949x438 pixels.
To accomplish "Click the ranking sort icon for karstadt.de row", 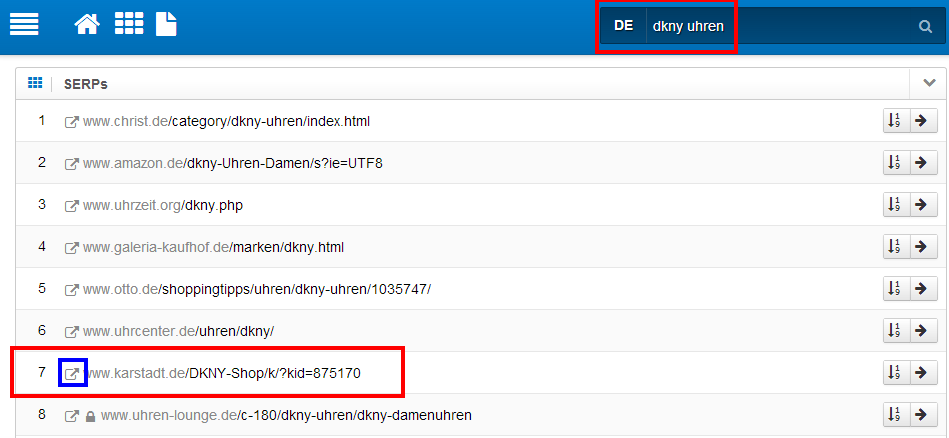I will [896, 372].
